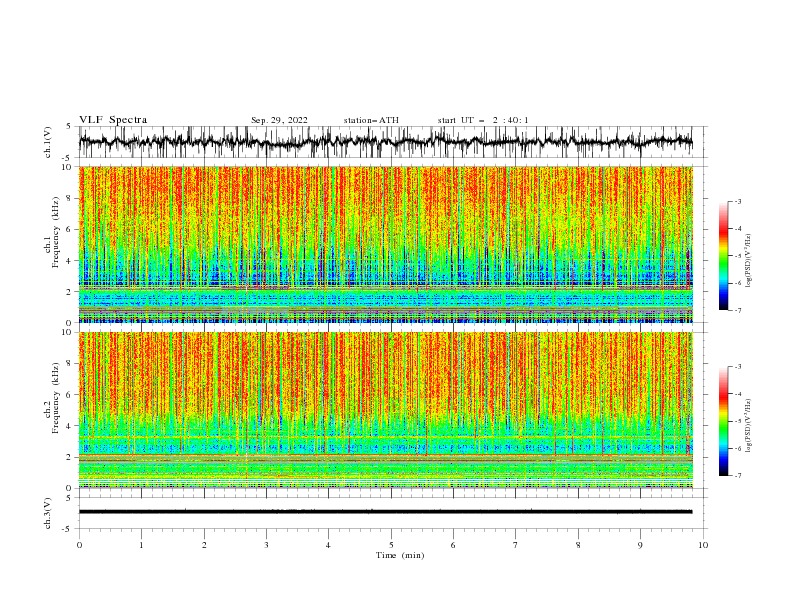Click the 'Time (min)' axis label
Image resolution: width=792 pixels, height=612 pixels.
[x=400, y=555]
